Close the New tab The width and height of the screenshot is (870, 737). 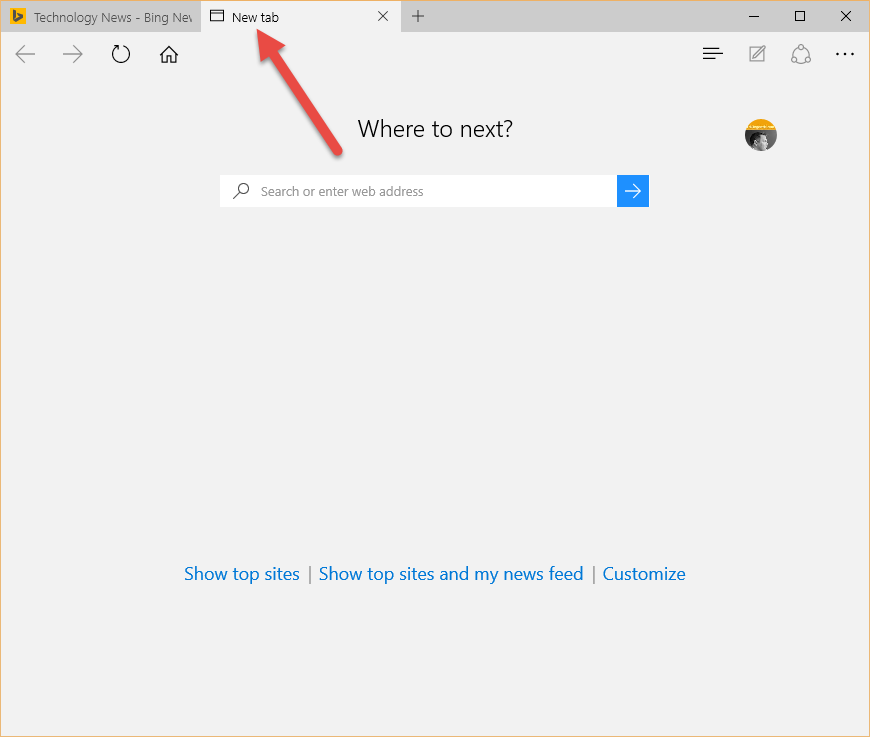click(382, 16)
